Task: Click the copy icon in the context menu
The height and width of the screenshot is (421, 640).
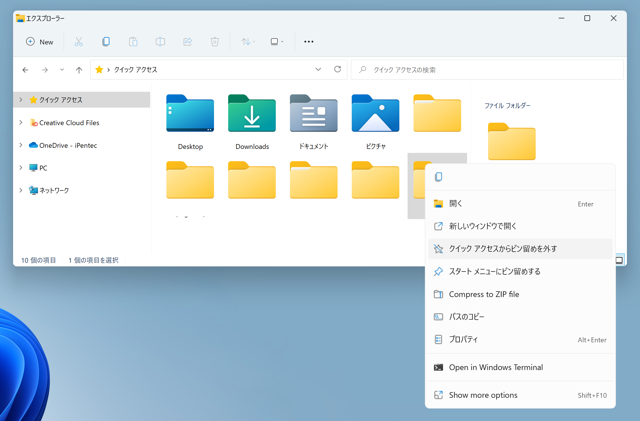Action: pyautogui.click(x=439, y=177)
